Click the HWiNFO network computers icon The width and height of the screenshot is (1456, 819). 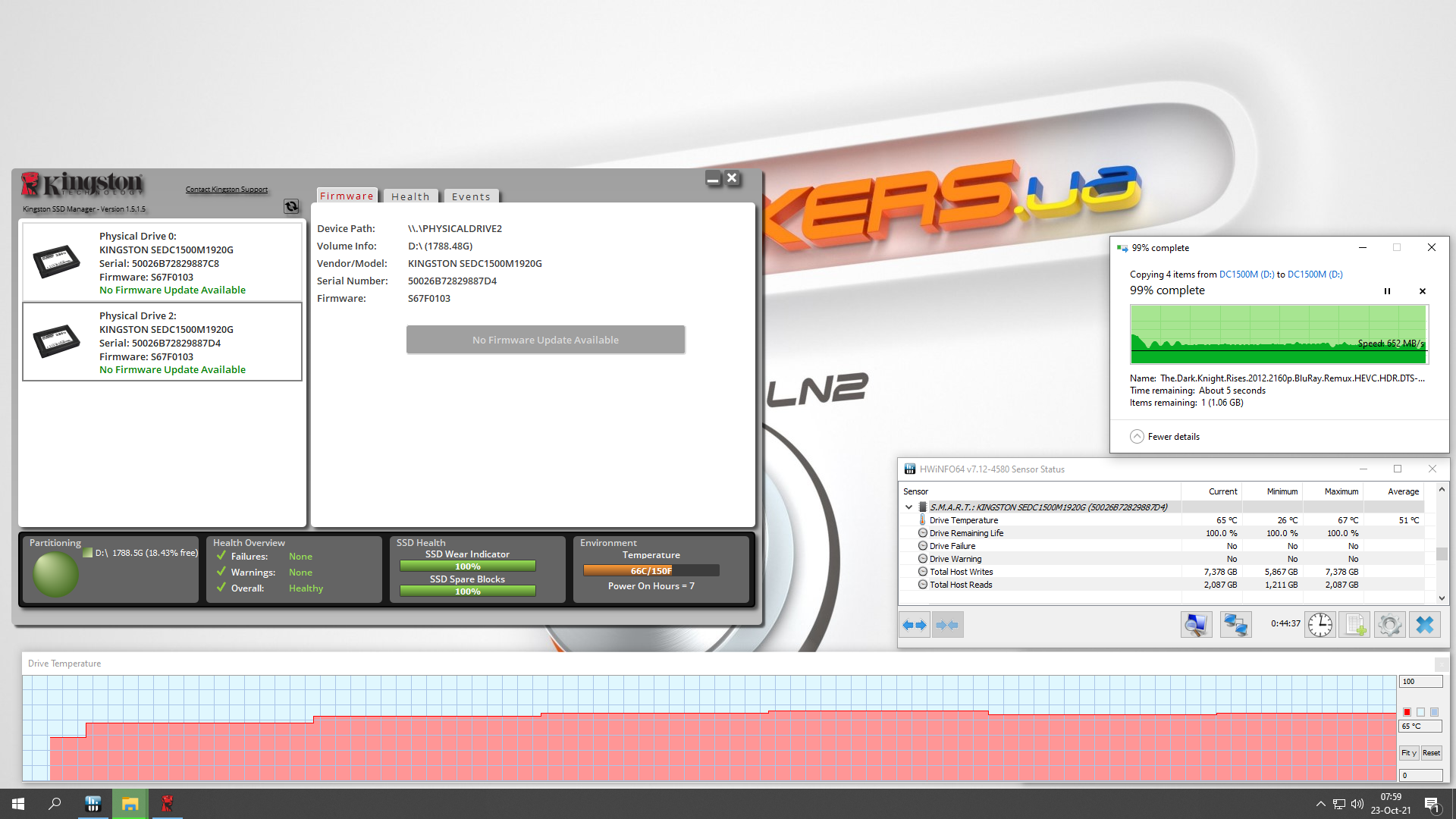1235,625
